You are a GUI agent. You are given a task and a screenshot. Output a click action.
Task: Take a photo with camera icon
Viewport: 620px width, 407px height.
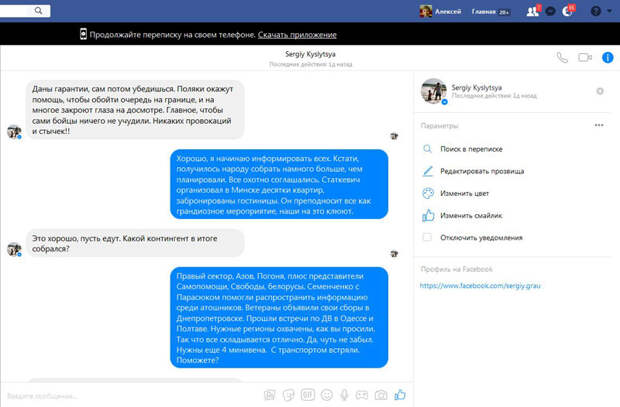381,395
